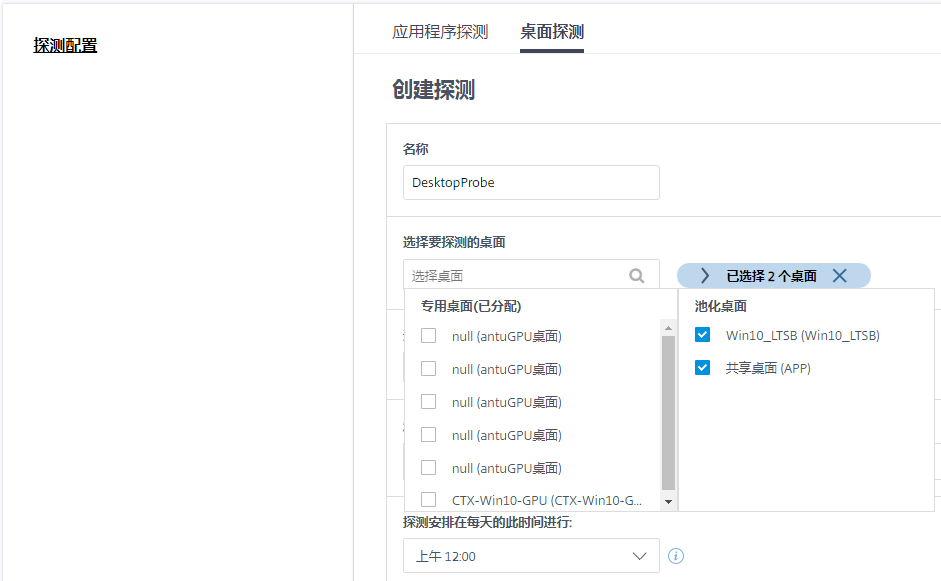Clear selected desktops with the X icon
The height and width of the screenshot is (581, 941).
tap(839, 276)
